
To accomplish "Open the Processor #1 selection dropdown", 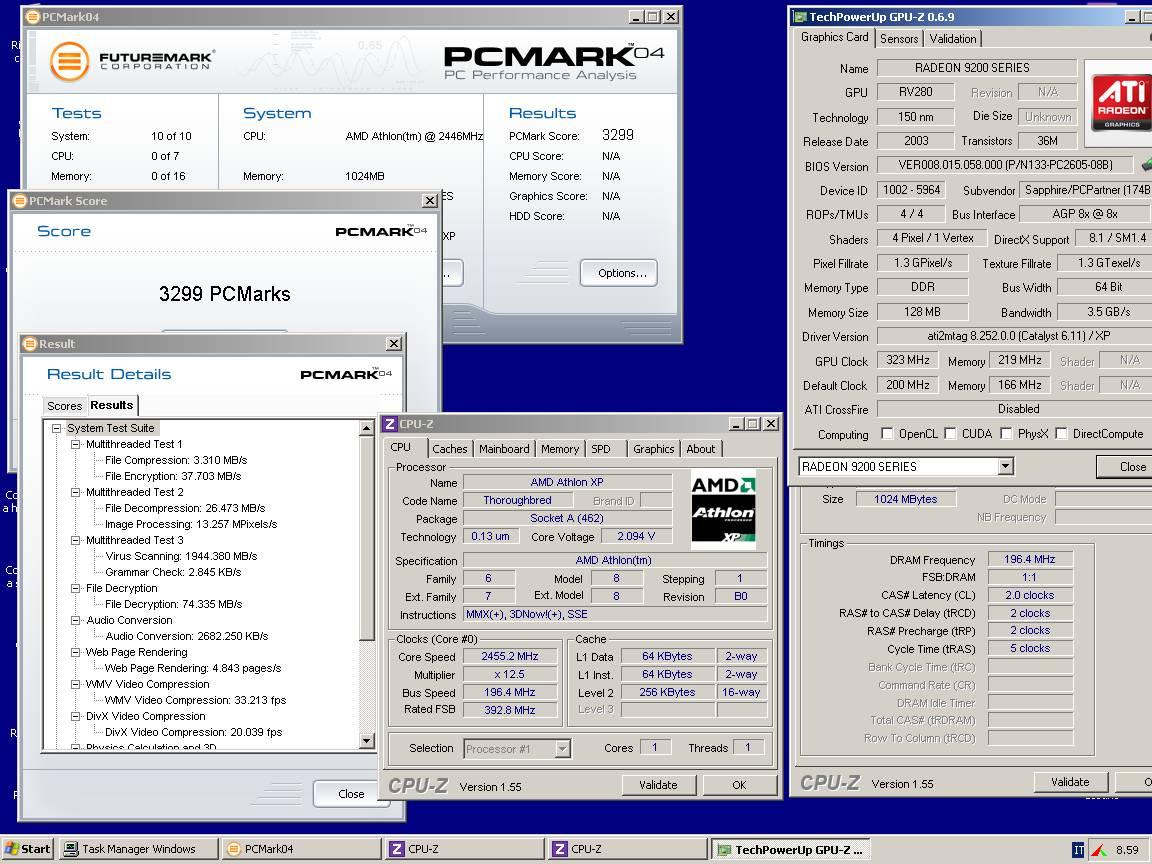I will pos(562,749).
